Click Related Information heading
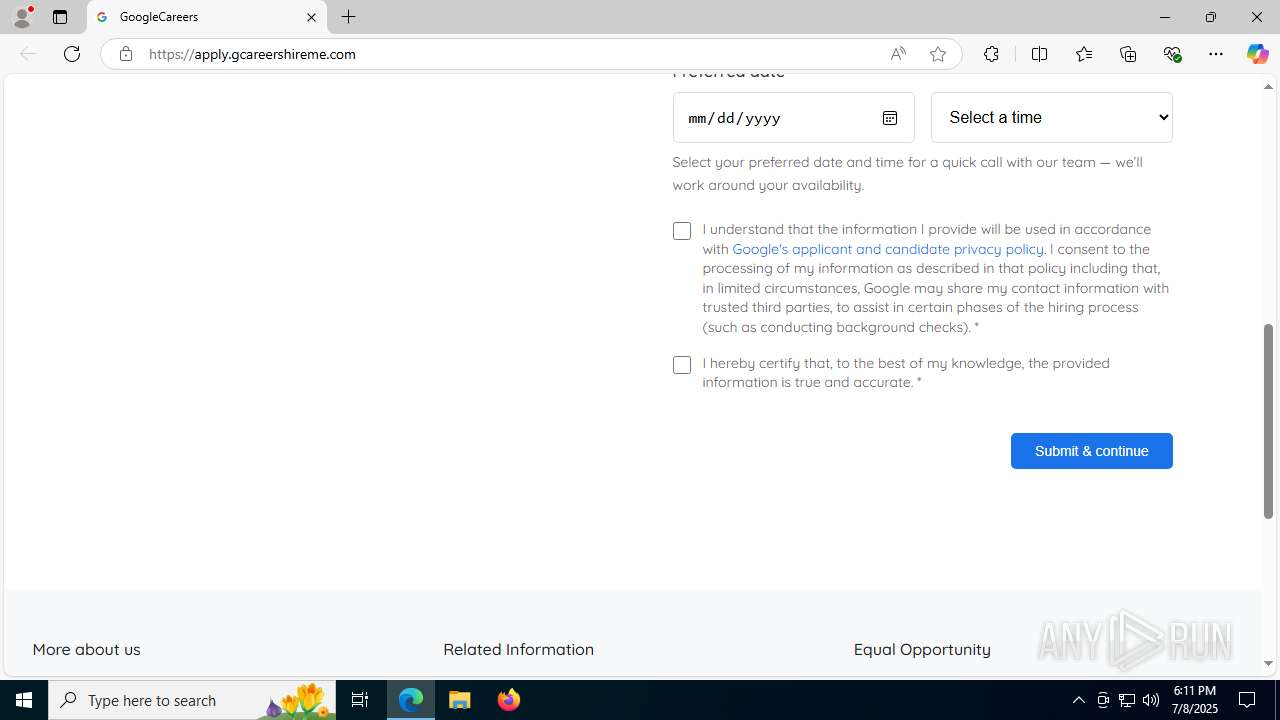The image size is (1280, 720). pyautogui.click(x=518, y=649)
